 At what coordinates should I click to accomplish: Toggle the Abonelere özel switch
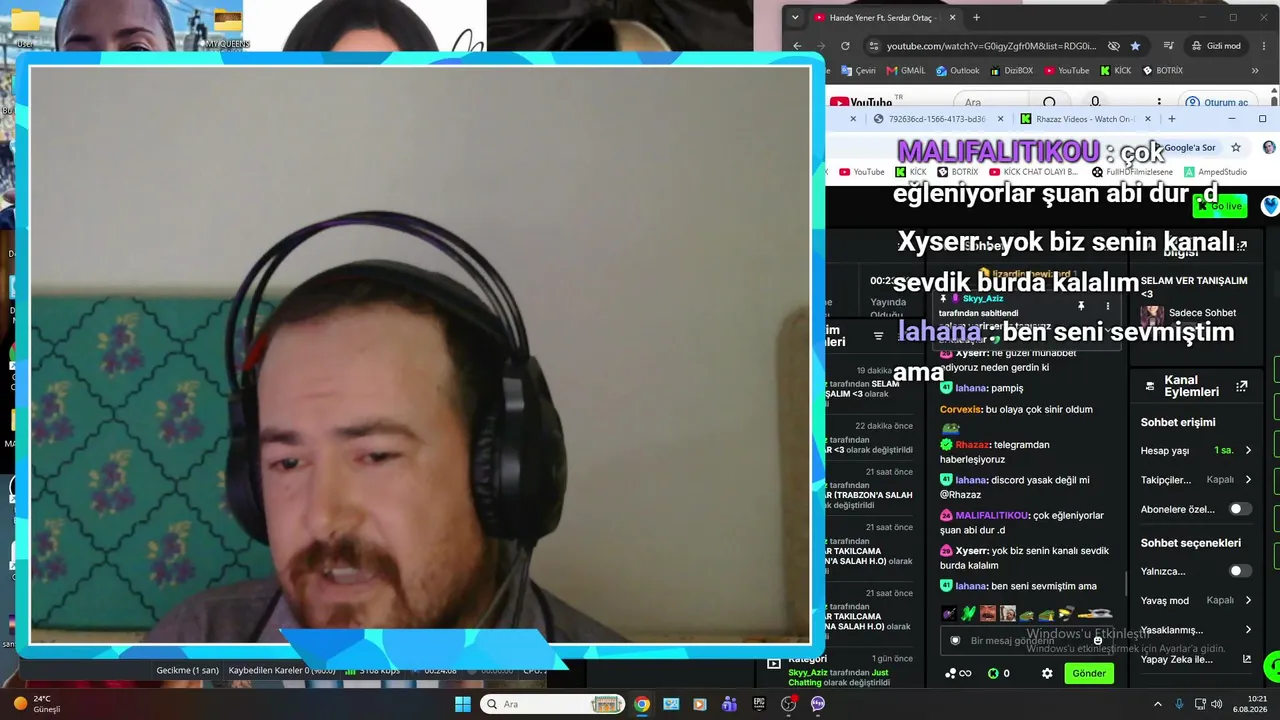pos(1240,509)
